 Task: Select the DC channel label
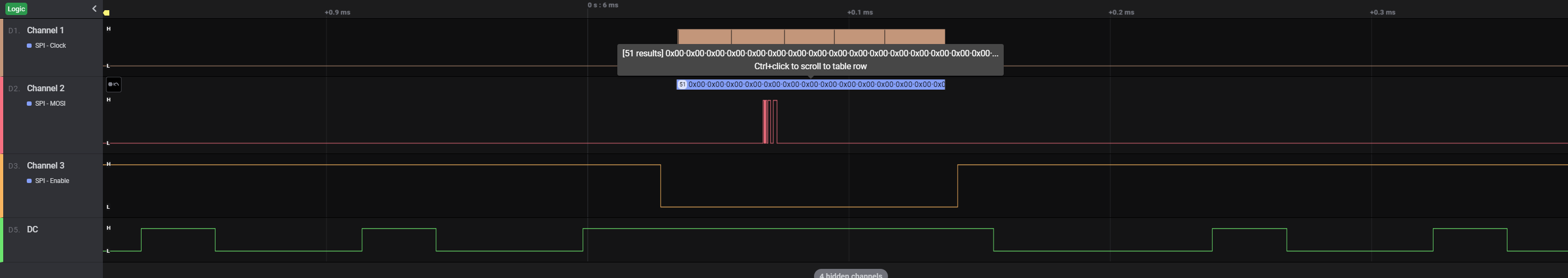coord(33,230)
